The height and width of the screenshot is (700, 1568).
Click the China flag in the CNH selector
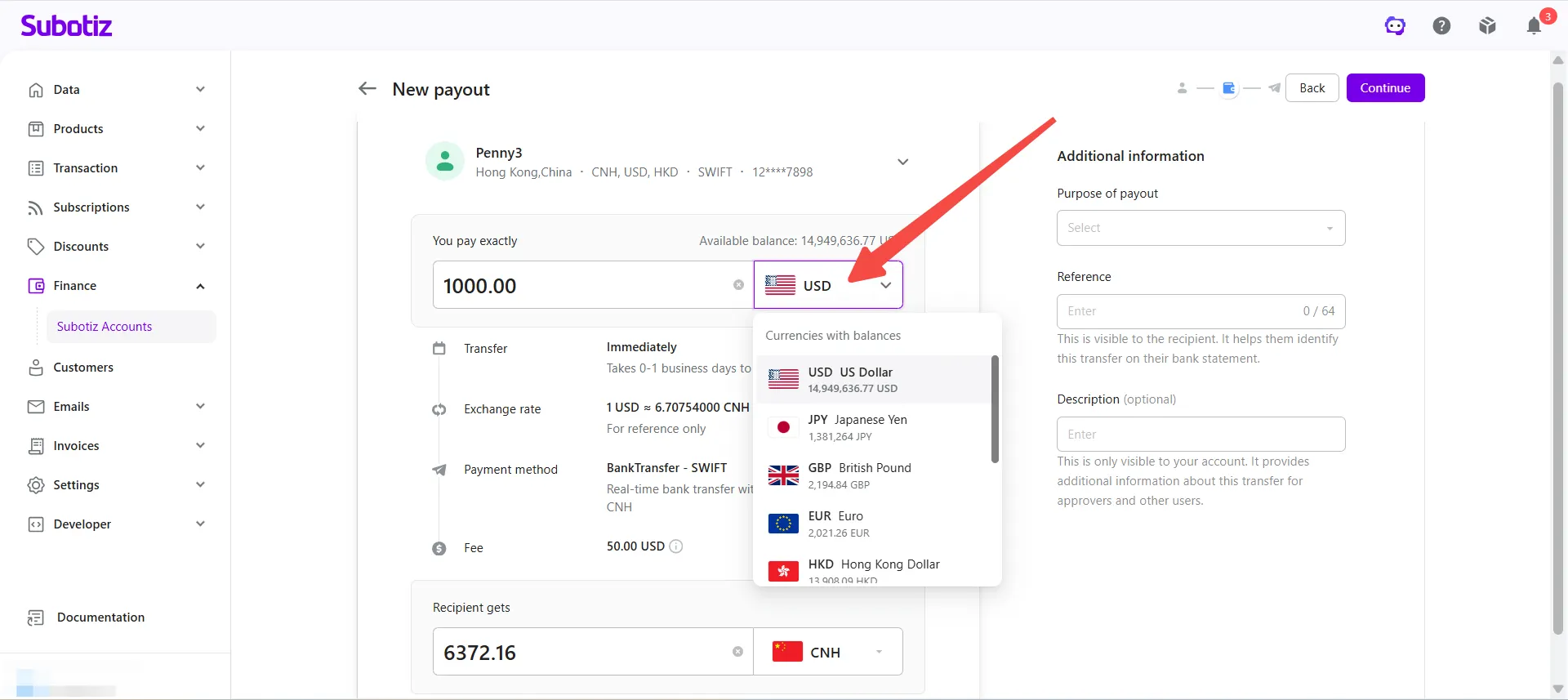[x=787, y=652]
